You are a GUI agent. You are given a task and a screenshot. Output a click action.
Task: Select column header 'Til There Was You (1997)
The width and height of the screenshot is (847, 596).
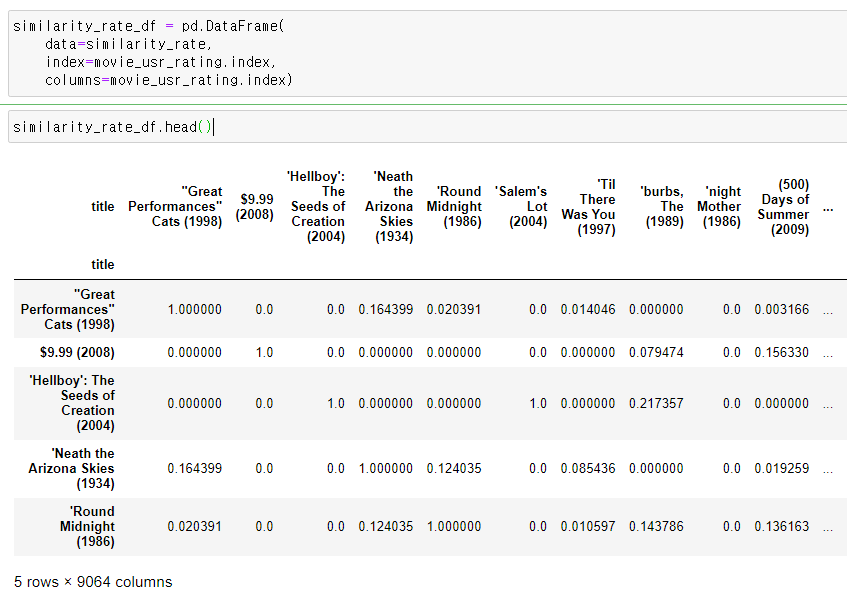(588, 207)
